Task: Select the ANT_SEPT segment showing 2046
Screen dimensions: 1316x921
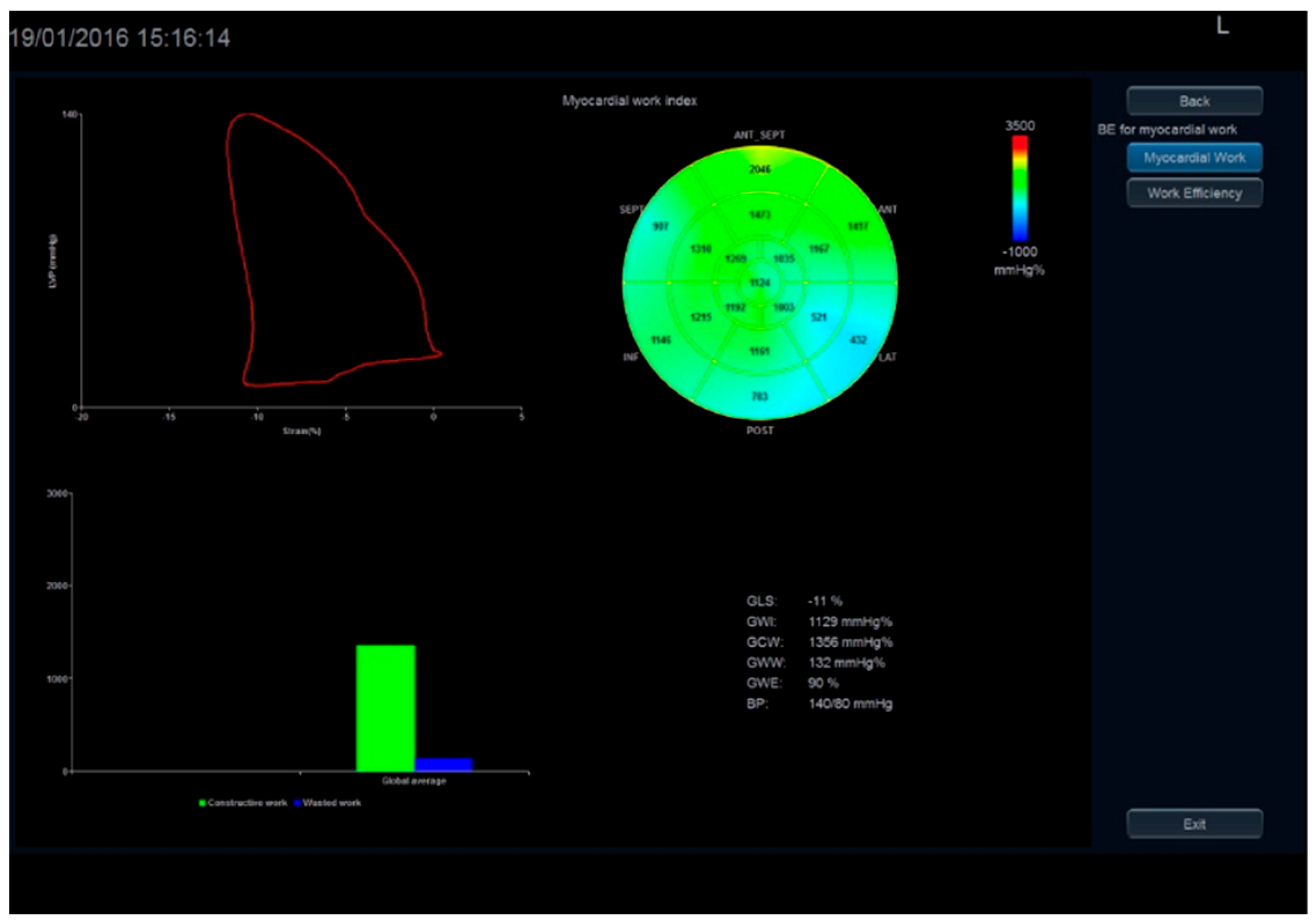Action: click(759, 169)
